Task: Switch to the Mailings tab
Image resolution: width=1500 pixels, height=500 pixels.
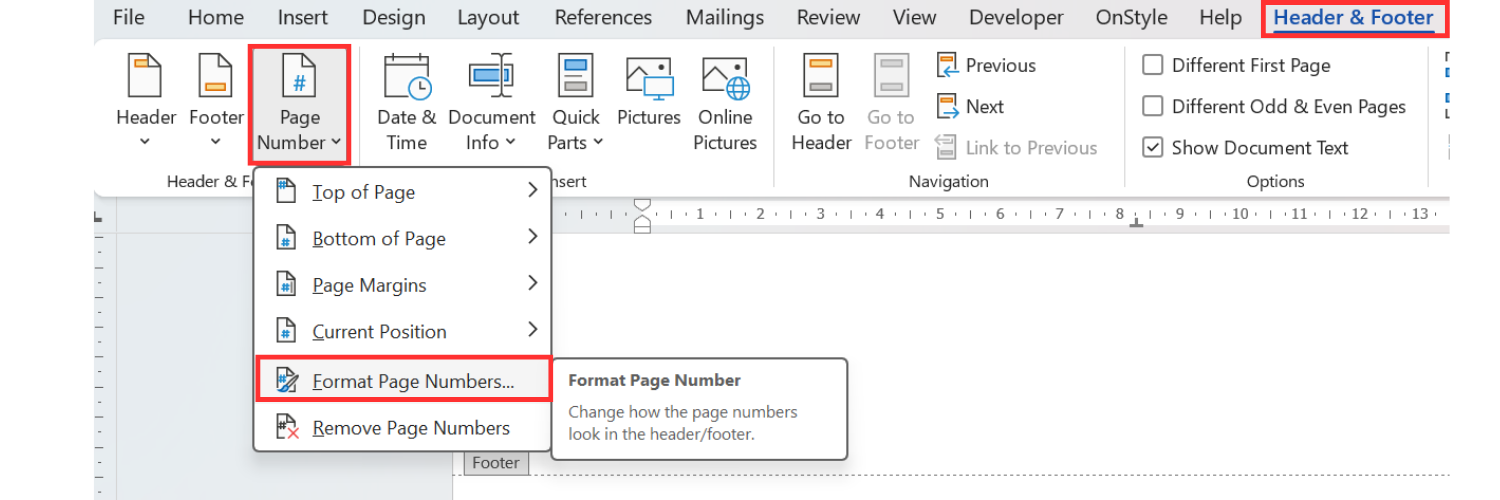Action: point(725,17)
